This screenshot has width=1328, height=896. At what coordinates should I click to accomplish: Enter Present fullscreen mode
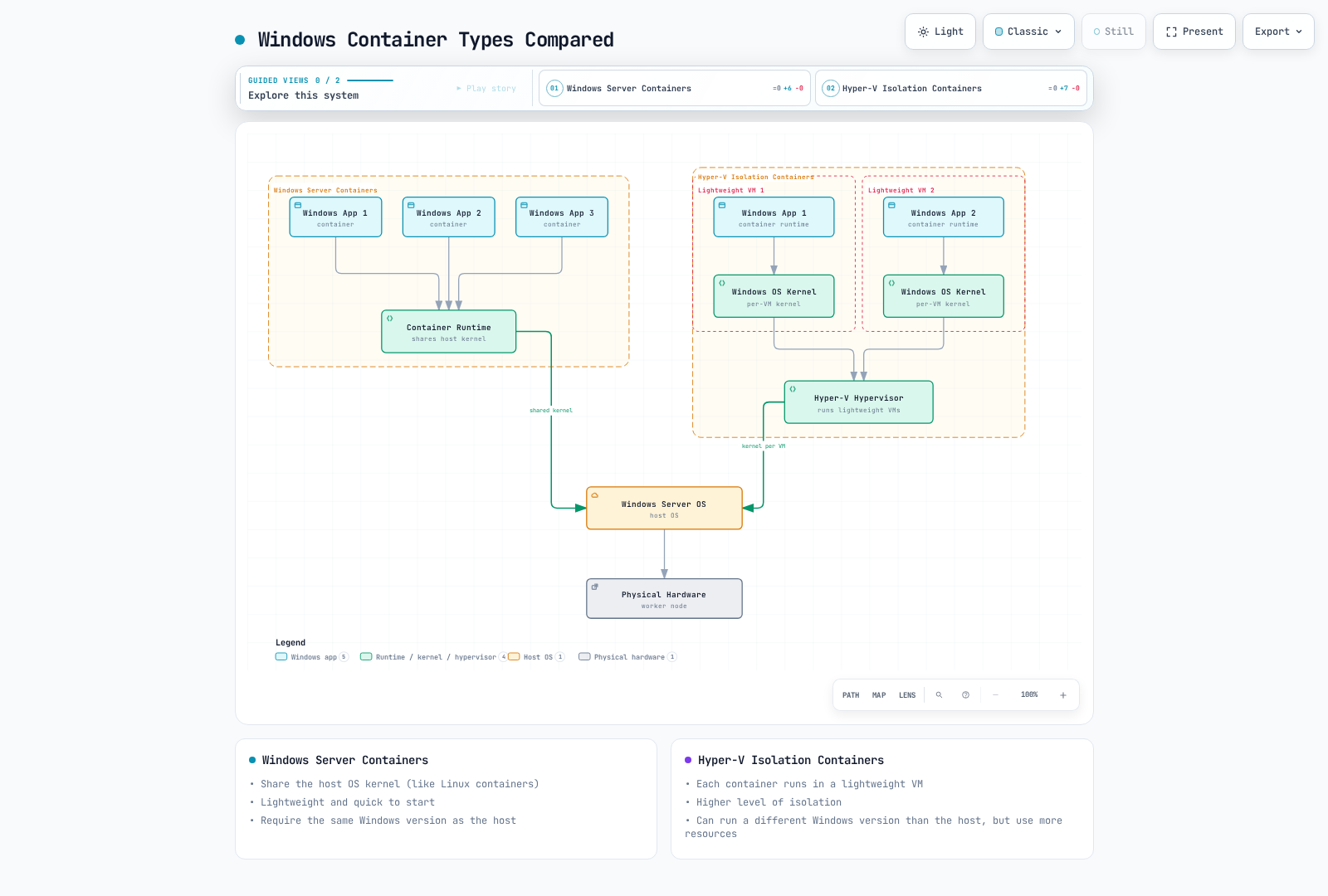point(1194,32)
